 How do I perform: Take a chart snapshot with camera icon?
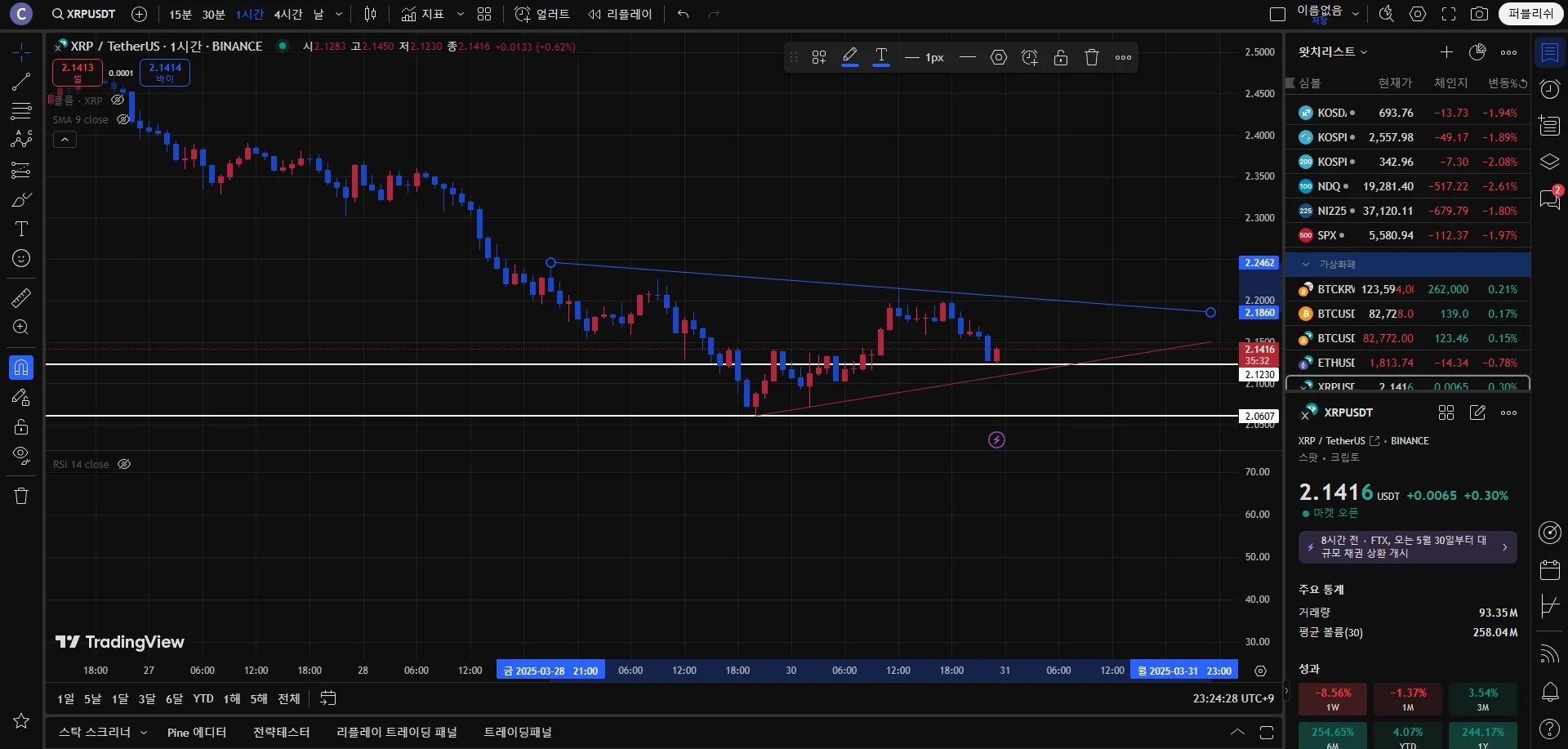coord(1479,14)
